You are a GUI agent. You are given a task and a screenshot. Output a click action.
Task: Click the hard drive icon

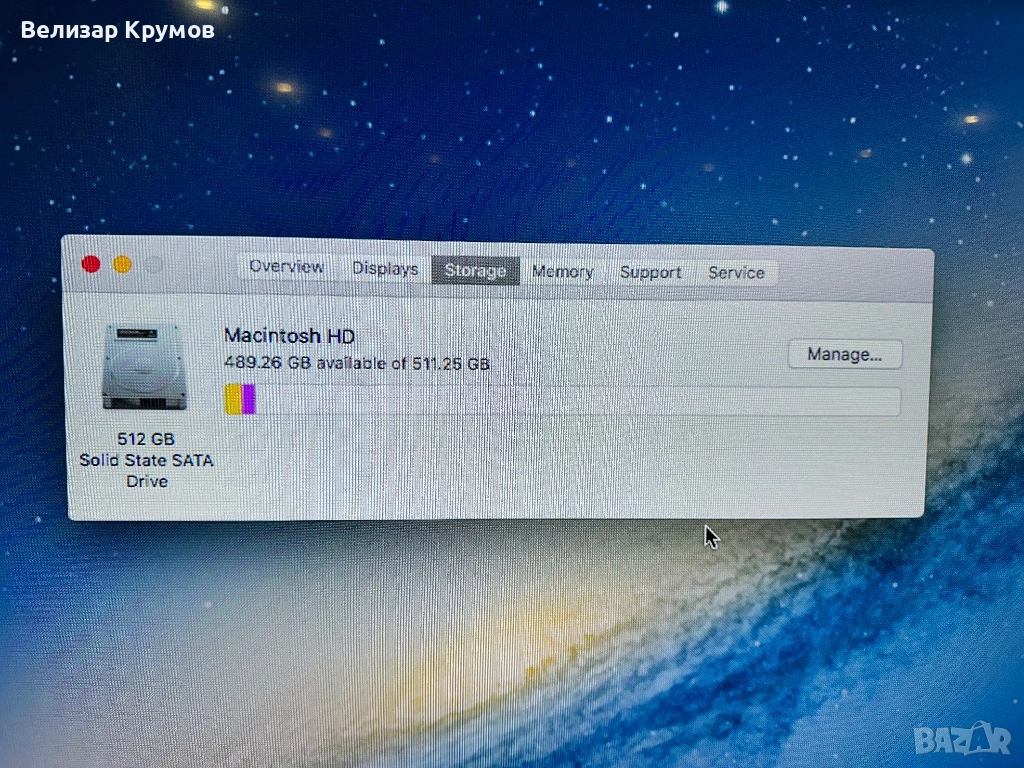pyautogui.click(x=144, y=366)
